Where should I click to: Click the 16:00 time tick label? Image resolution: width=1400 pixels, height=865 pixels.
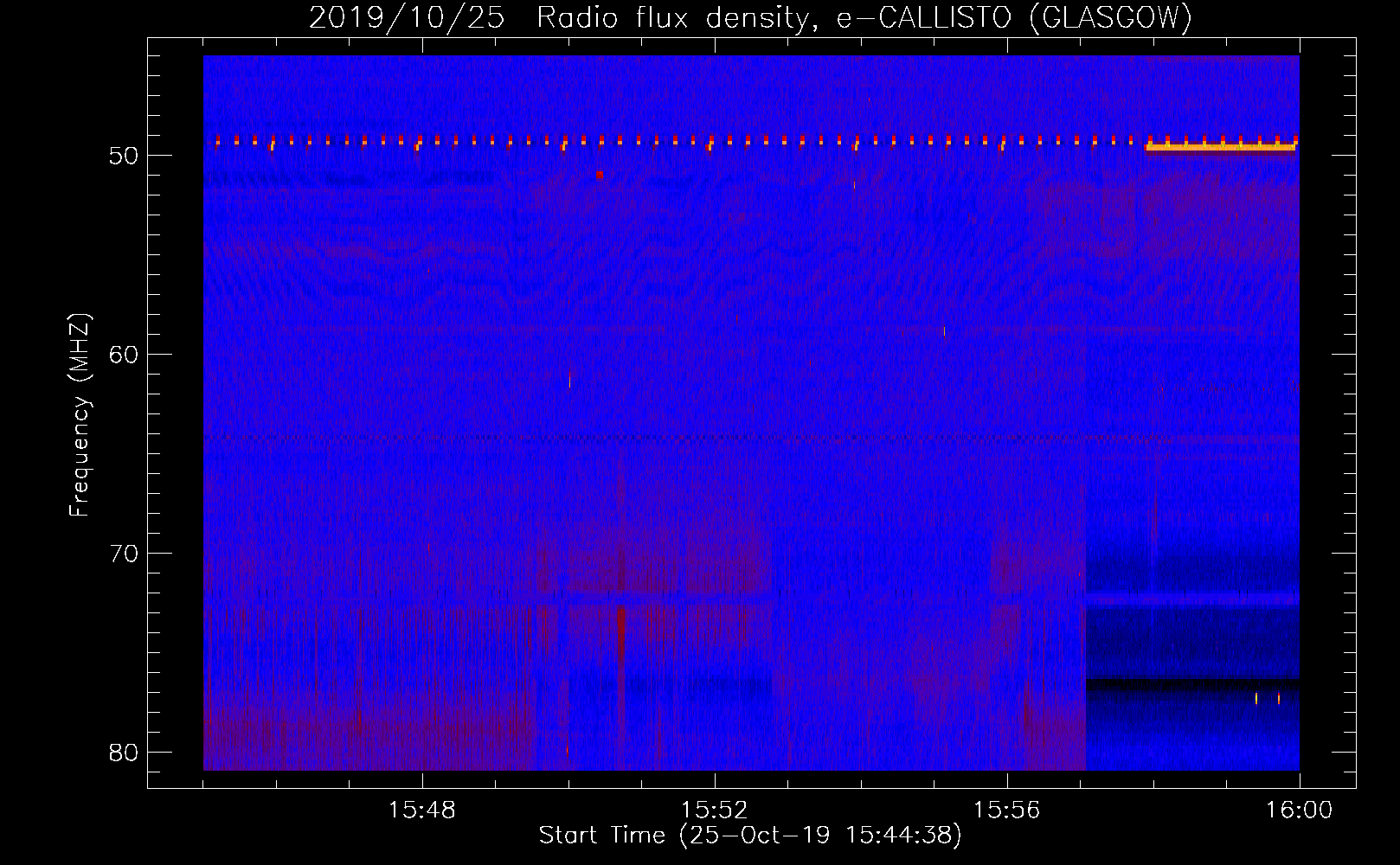pyautogui.click(x=1300, y=811)
